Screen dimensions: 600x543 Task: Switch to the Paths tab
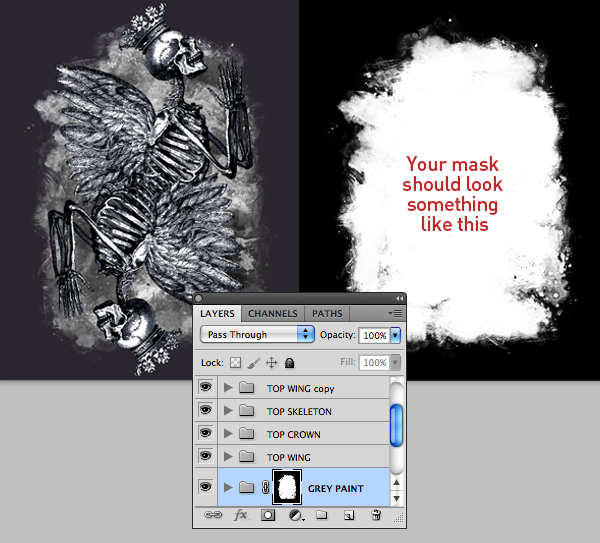point(327,314)
